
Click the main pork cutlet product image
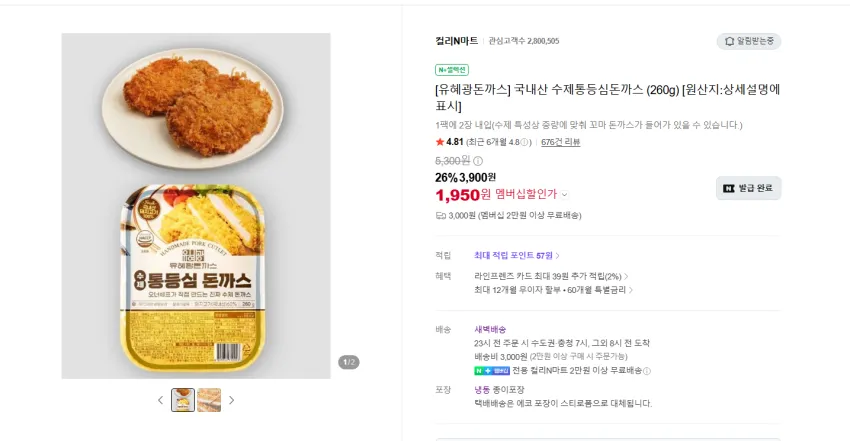click(x=196, y=206)
